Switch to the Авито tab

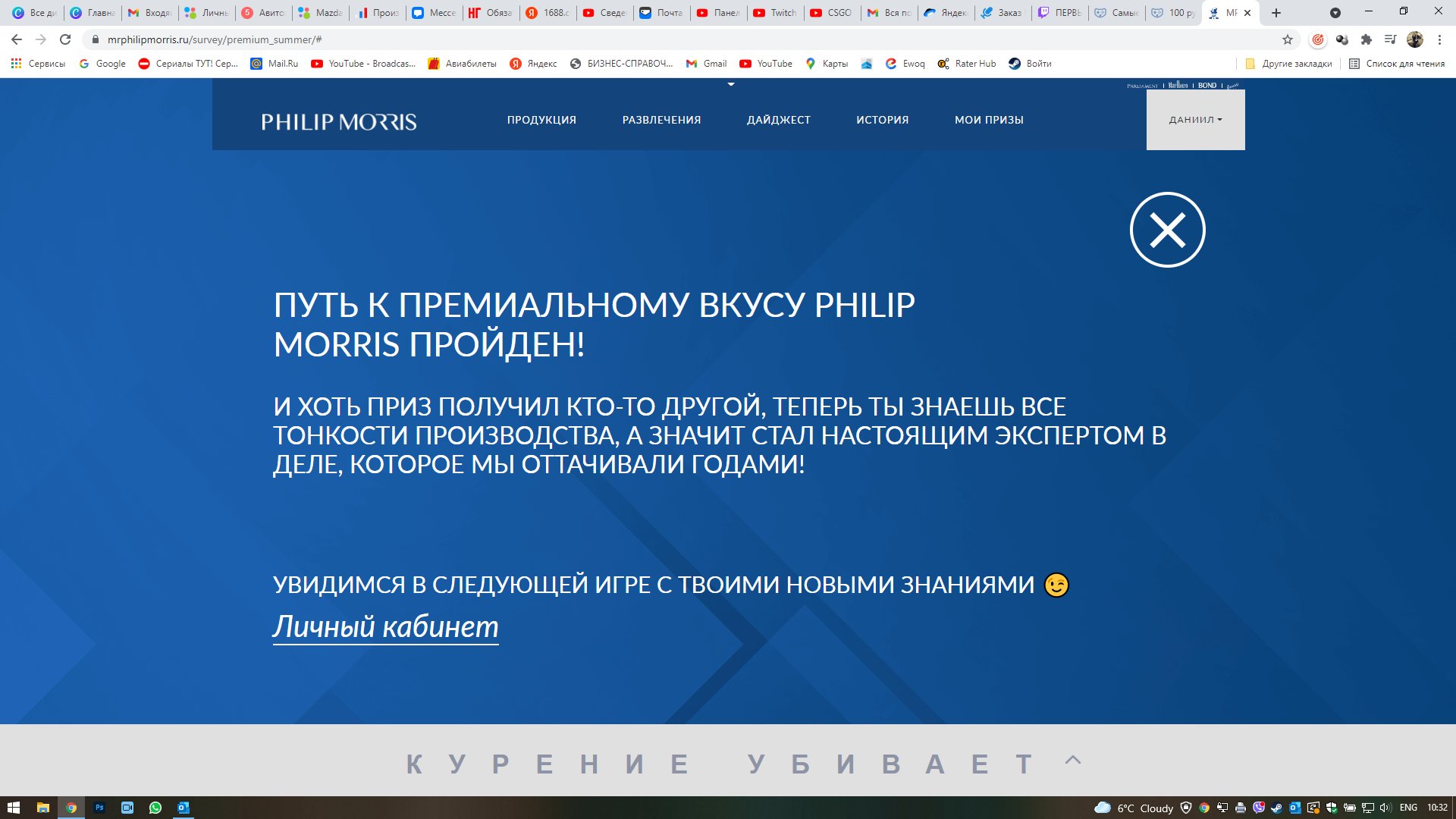coord(264,13)
